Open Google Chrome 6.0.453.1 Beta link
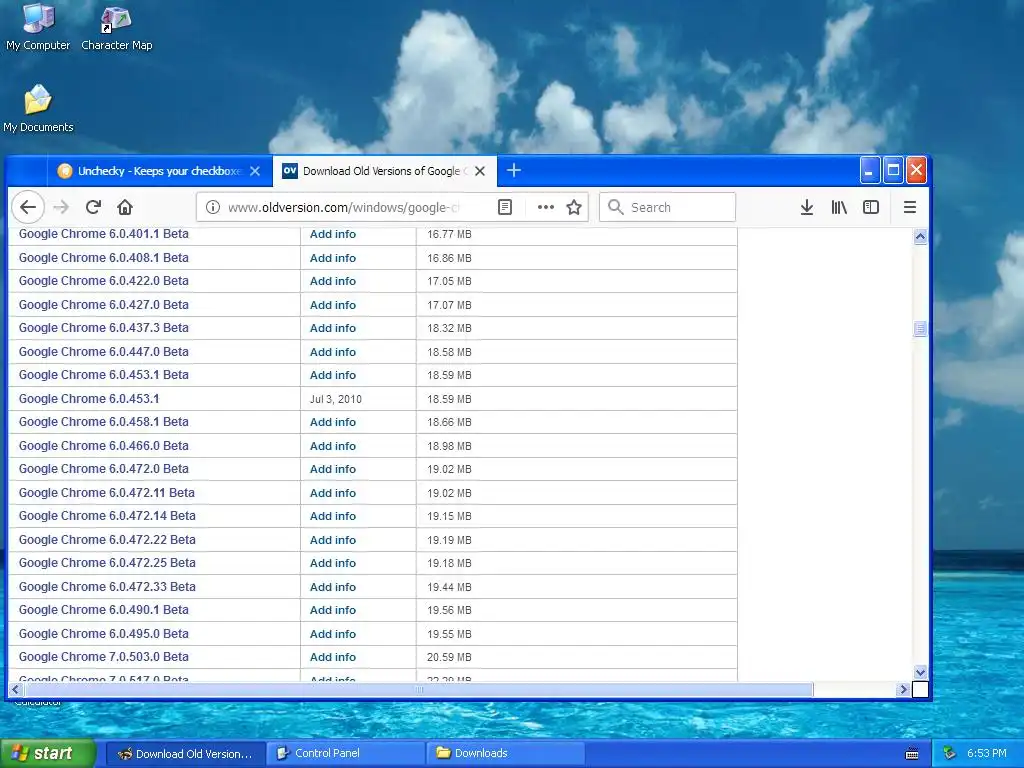This screenshot has height=768, width=1024. coord(103,375)
